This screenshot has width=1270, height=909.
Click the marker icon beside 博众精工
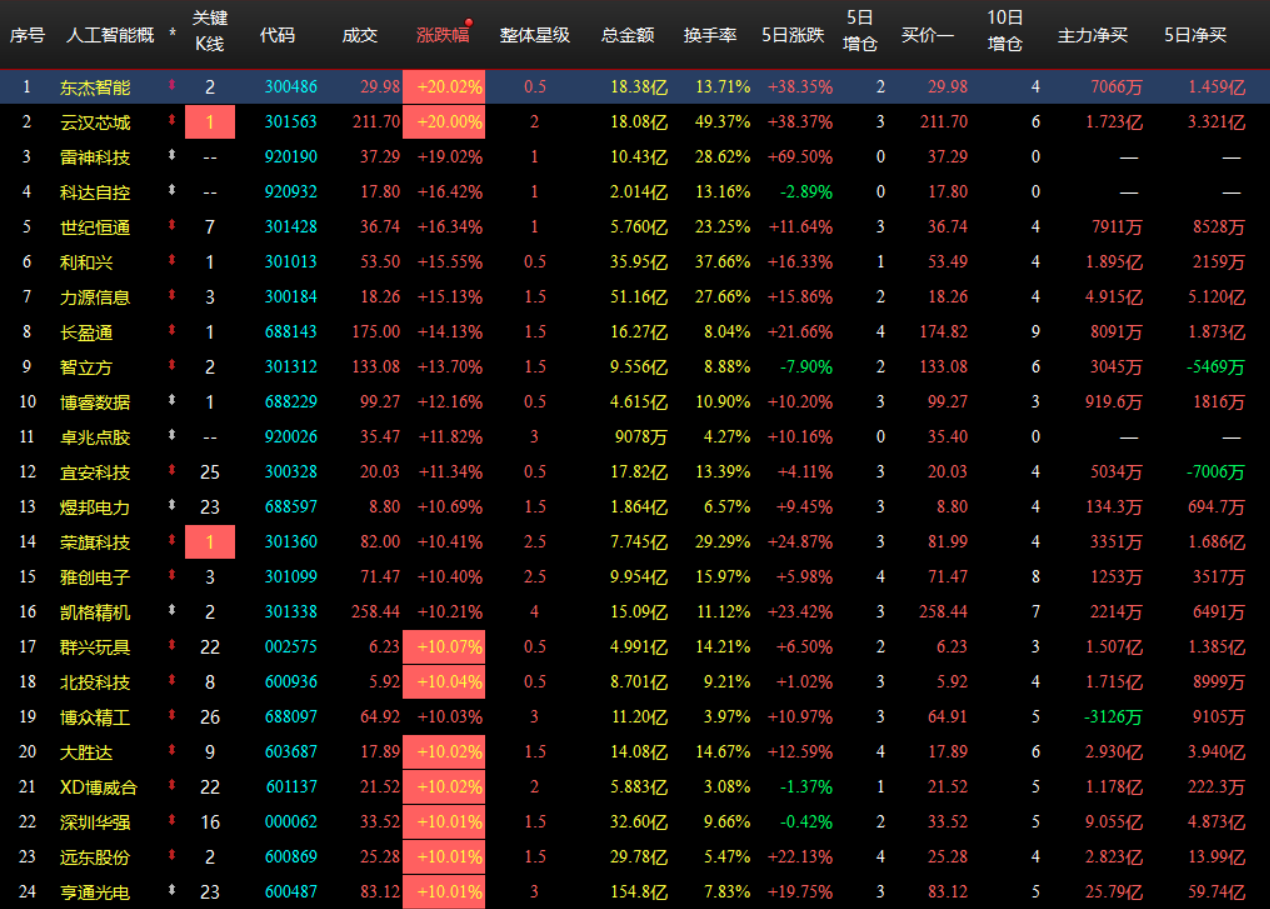(x=172, y=716)
